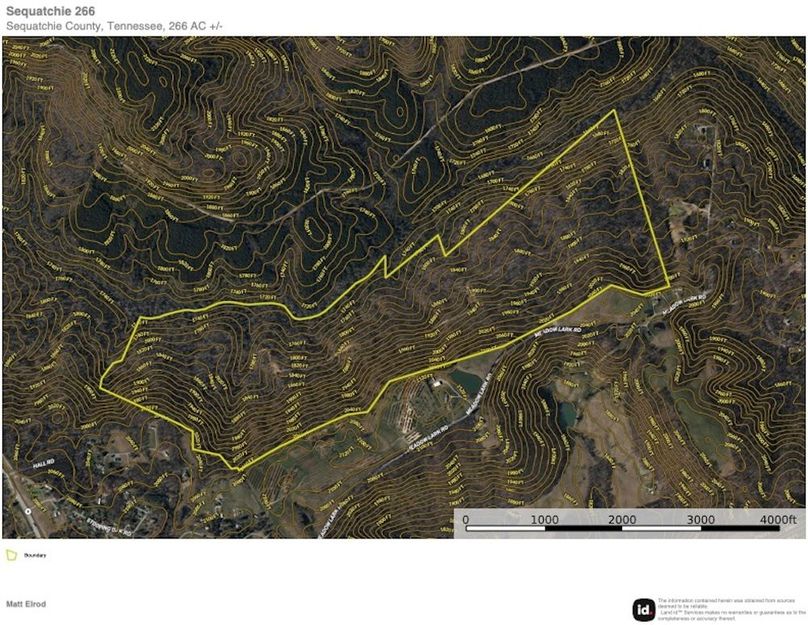
Task: Click the northernmost corner of the yellow boundary
Action: tap(614, 111)
